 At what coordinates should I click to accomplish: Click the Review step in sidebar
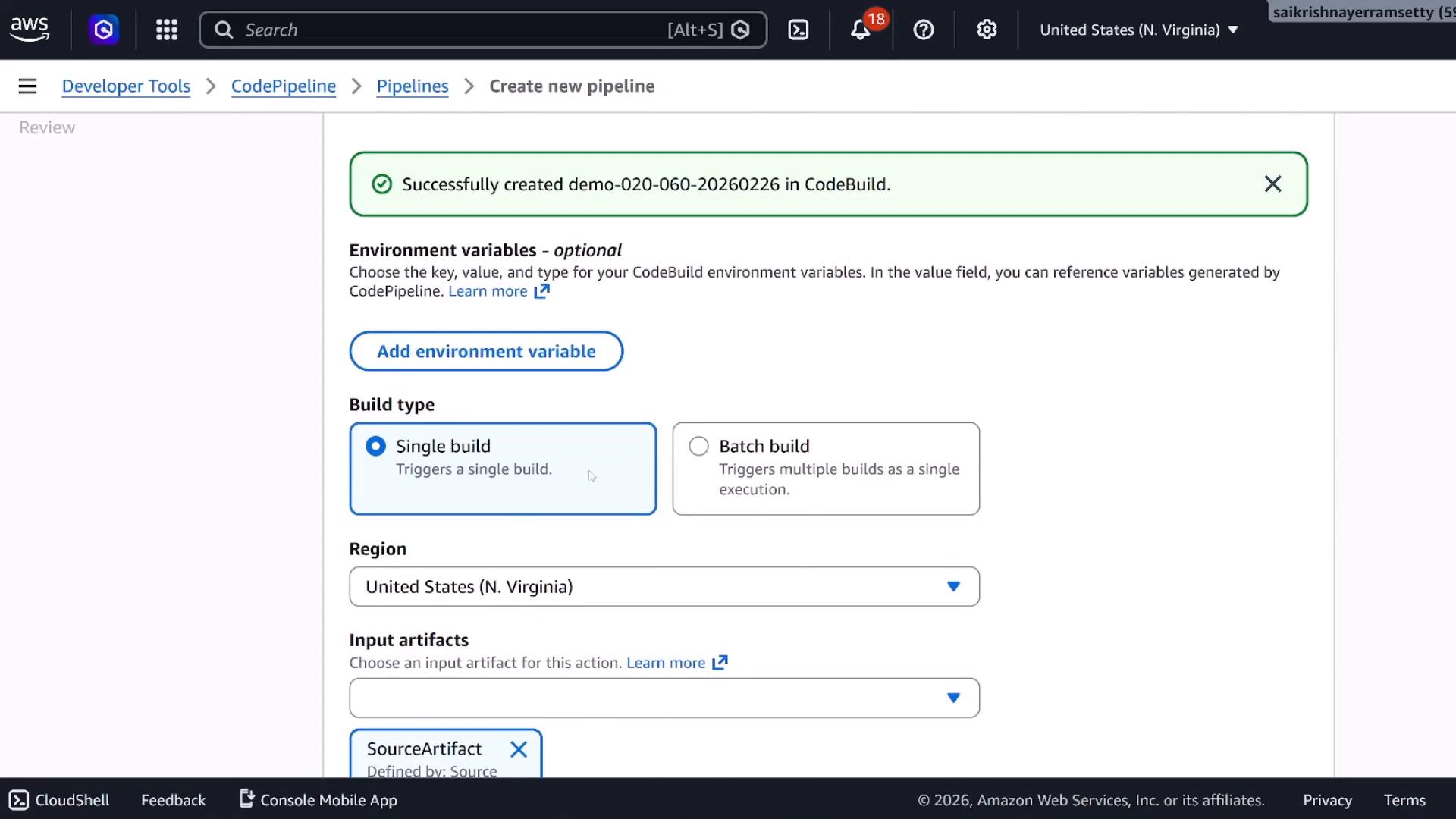(x=47, y=127)
